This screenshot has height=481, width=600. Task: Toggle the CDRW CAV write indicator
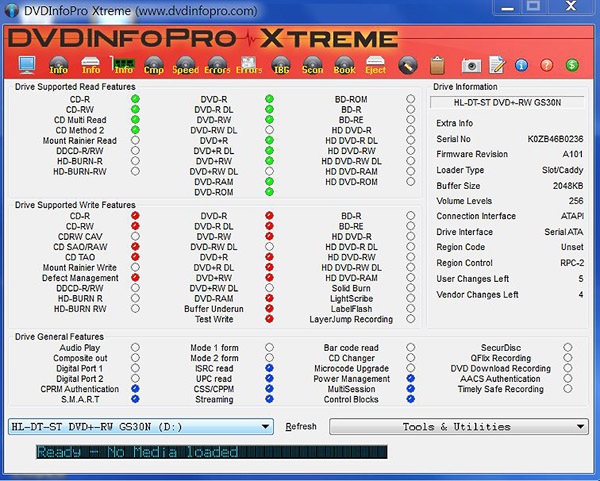pyautogui.click(x=135, y=236)
